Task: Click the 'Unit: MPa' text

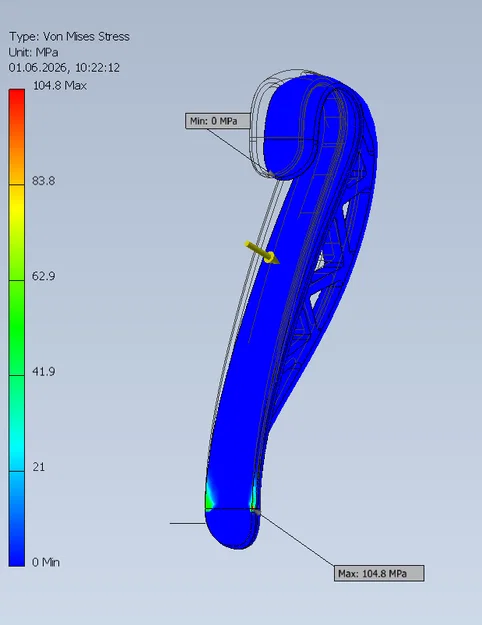Action: pyautogui.click(x=33, y=52)
